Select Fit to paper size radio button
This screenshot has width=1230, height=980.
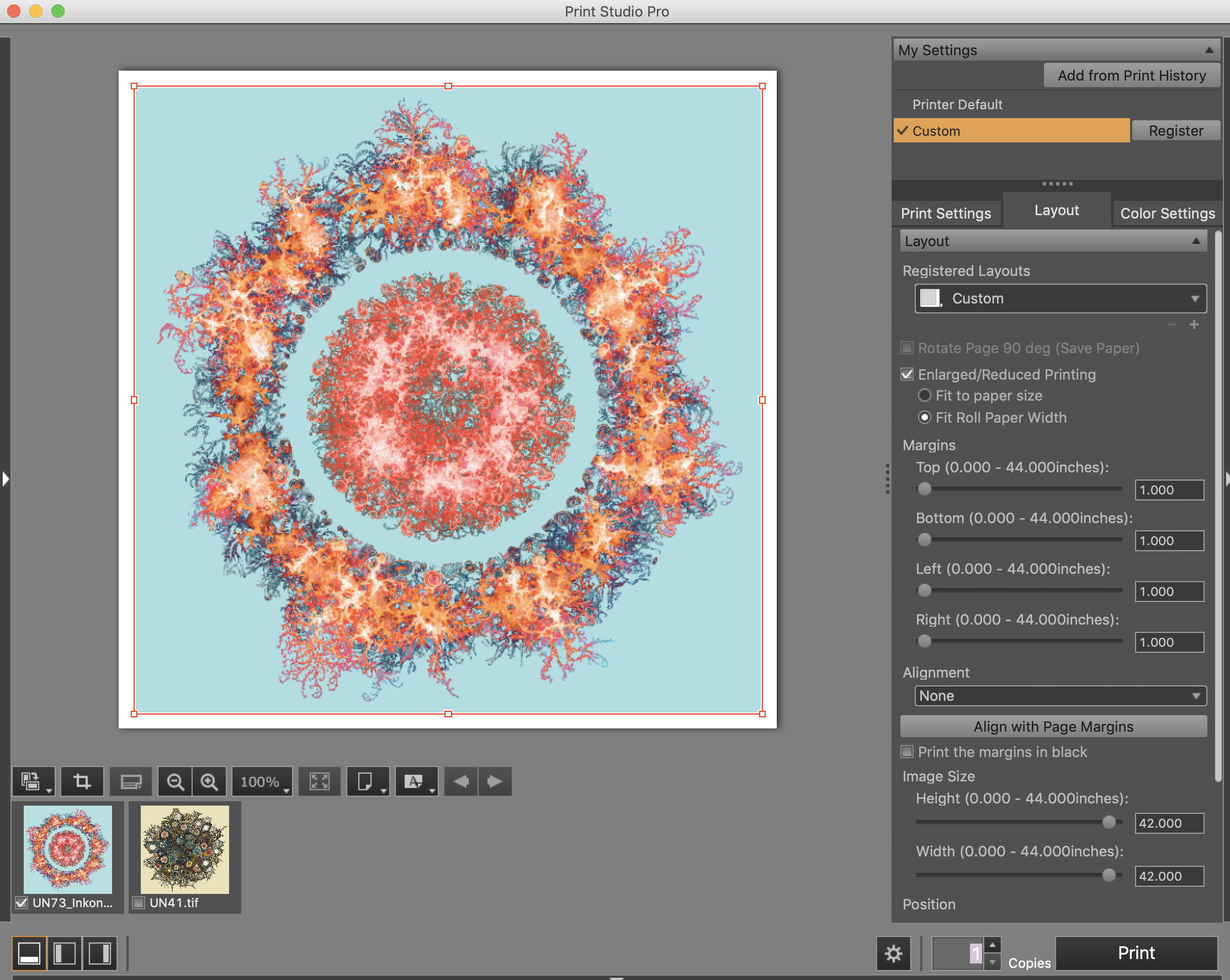(x=924, y=396)
